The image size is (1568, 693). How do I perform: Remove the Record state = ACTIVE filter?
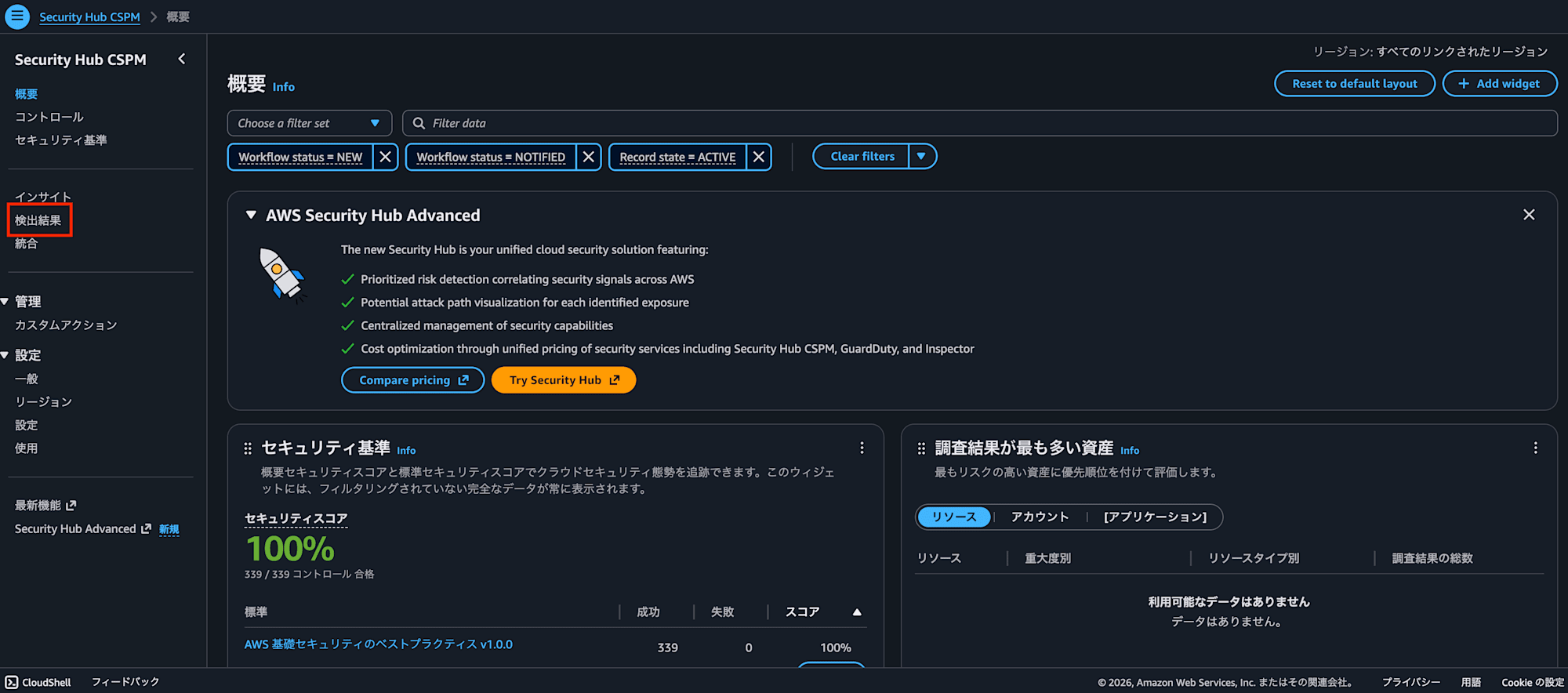758,157
